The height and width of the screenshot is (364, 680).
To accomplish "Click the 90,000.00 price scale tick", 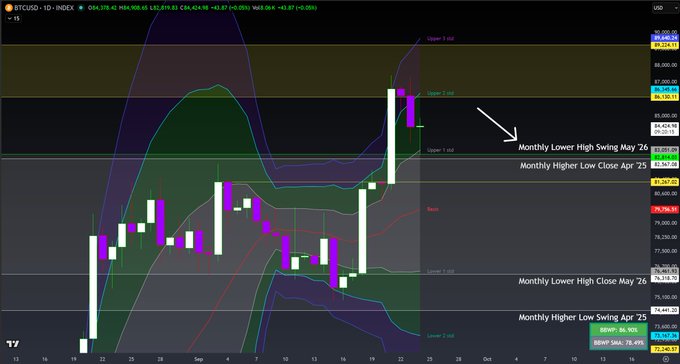I will [x=665, y=32].
